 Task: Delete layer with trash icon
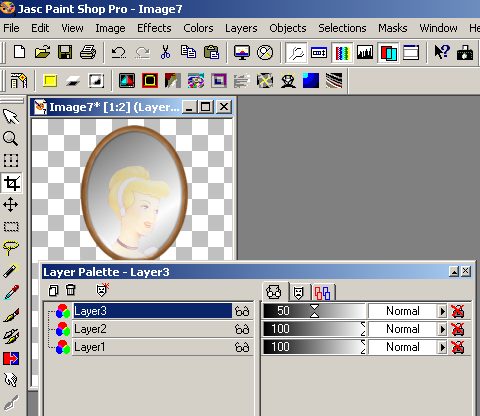(71, 290)
